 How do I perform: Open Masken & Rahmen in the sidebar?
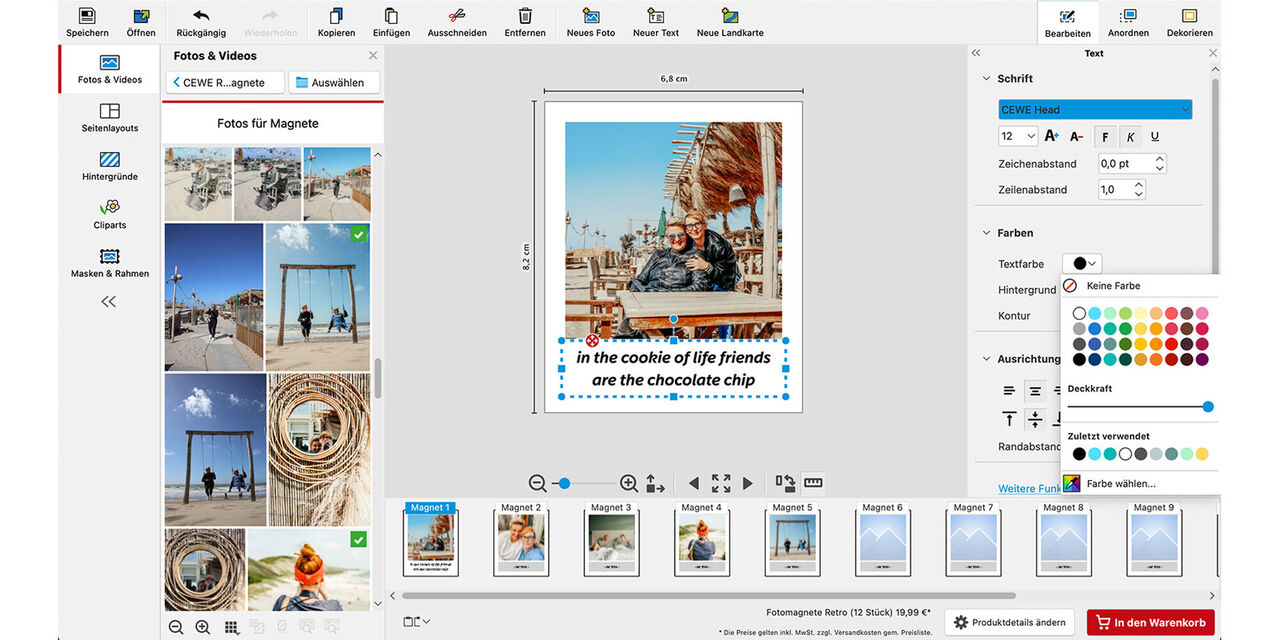[x=110, y=263]
